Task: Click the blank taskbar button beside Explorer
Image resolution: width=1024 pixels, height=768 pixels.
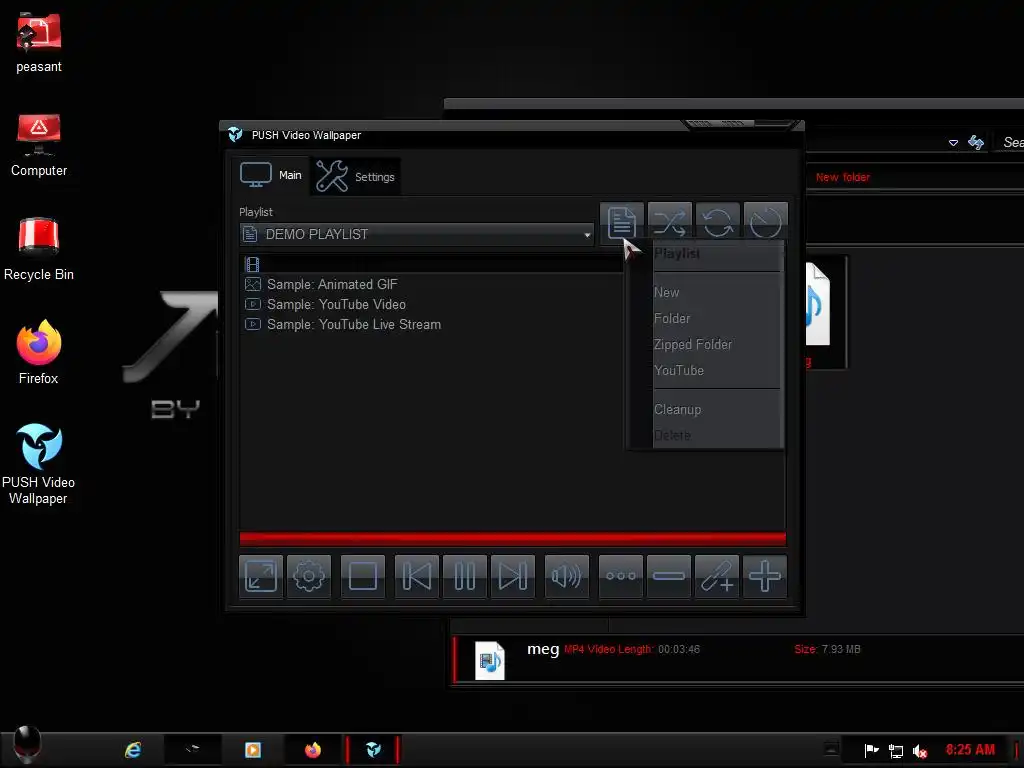Action: [193, 750]
